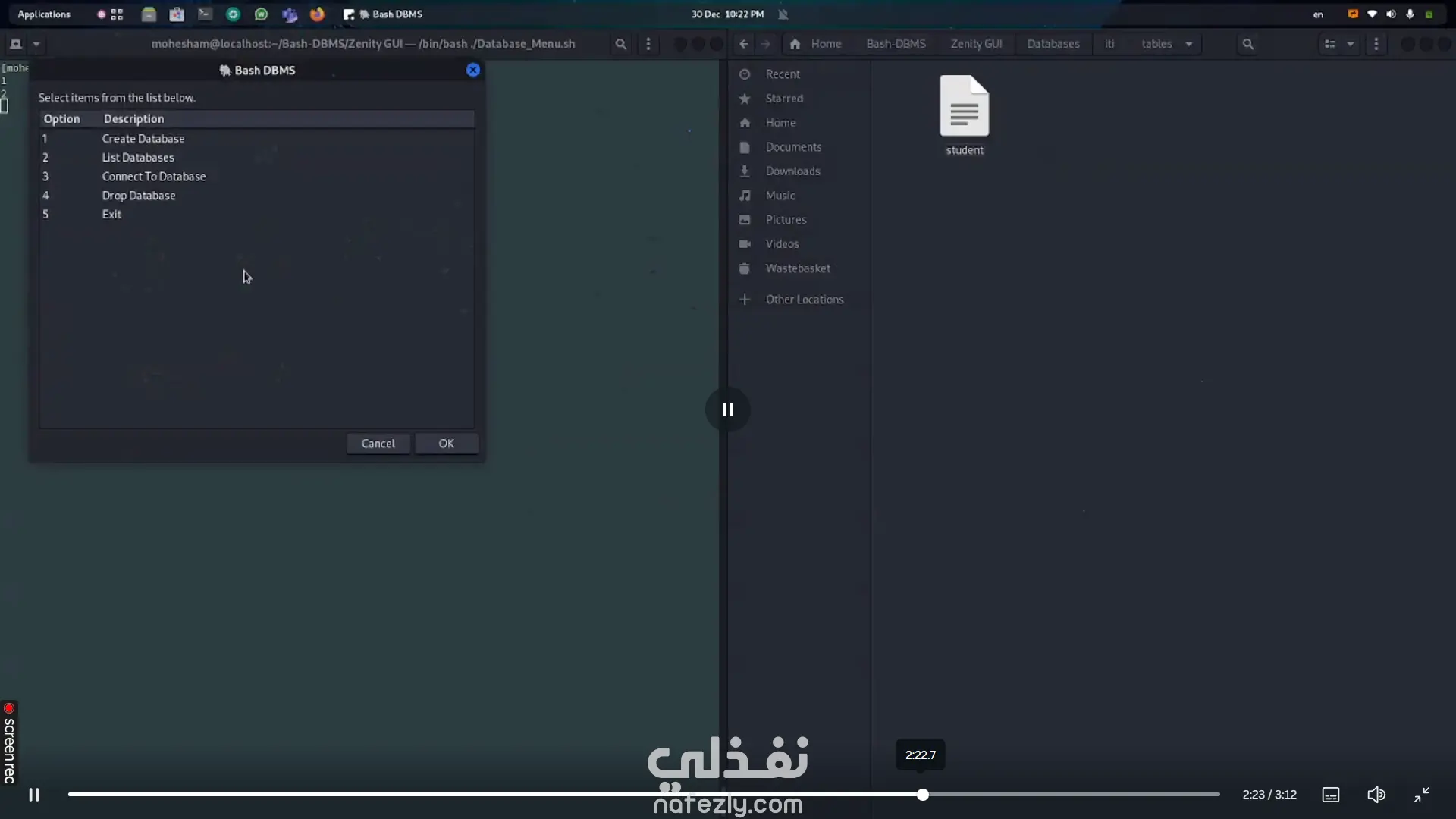The image size is (1456, 819).
Task: Click the terminal search magnifier icon
Action: (x=620, y=44)
